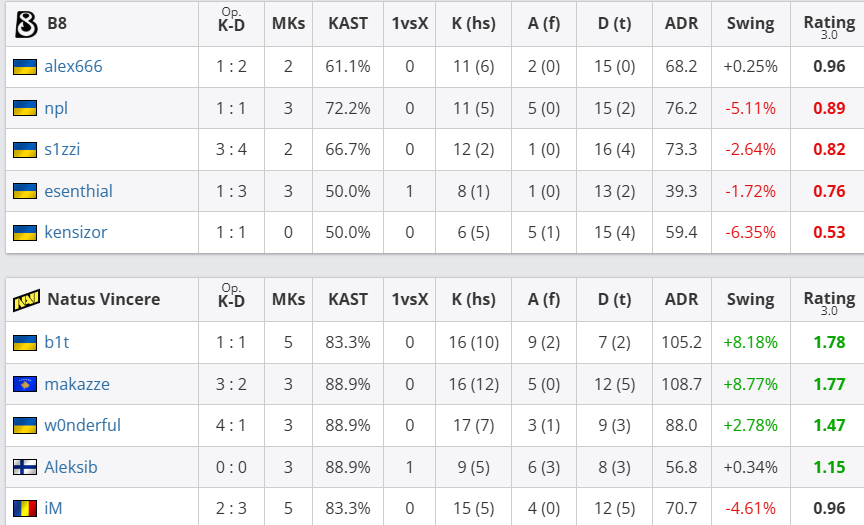Sort Natus Vincere table by Swing header

click(750, 299)
